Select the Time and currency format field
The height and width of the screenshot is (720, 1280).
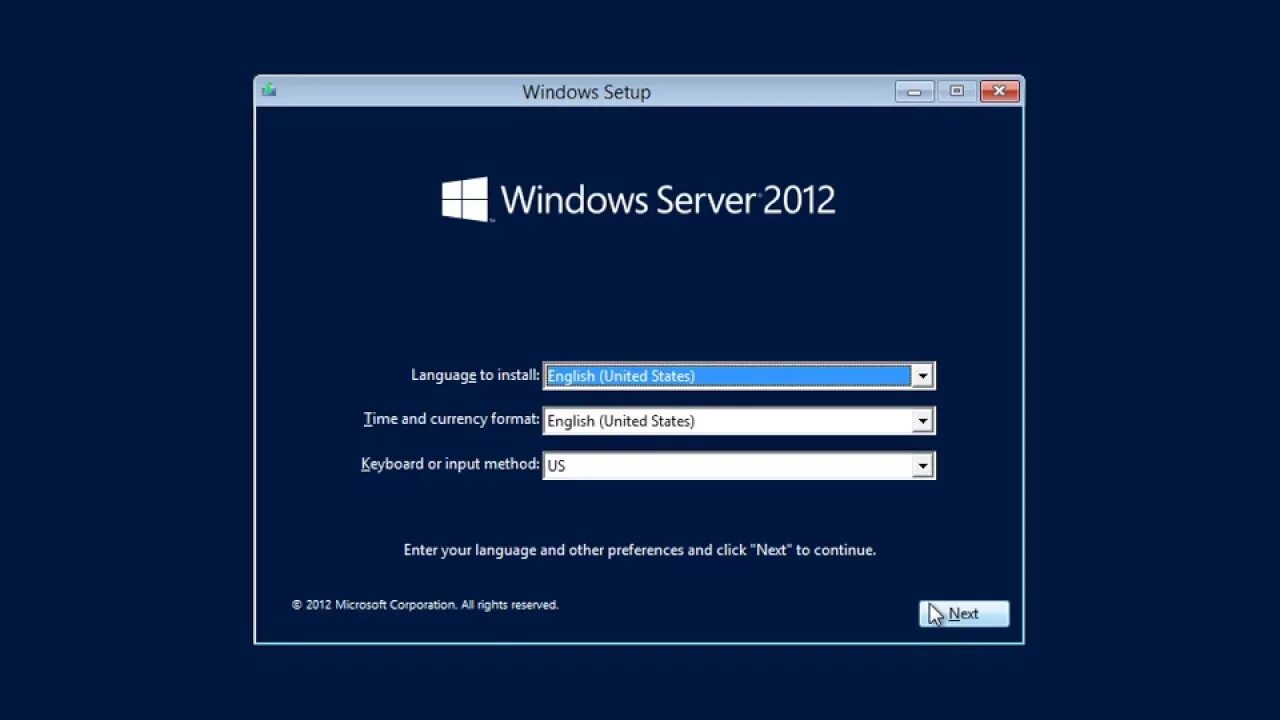point(739,421)
